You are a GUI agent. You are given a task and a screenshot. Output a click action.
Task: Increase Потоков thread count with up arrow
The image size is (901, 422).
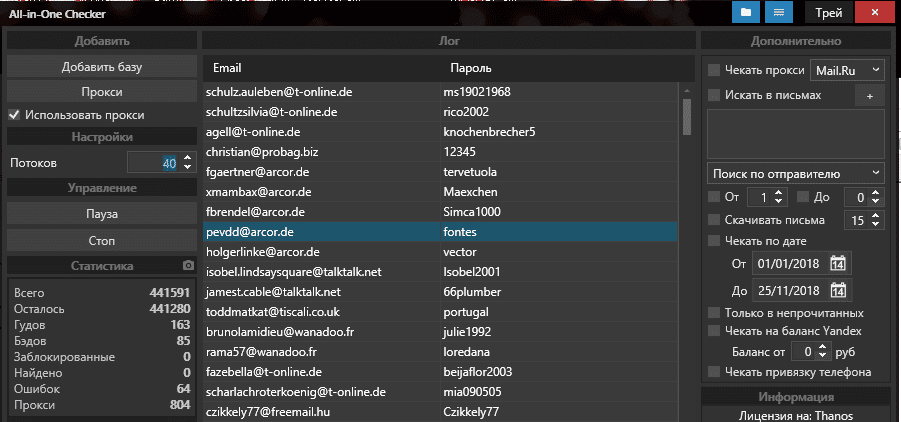[x=187, y=158]
